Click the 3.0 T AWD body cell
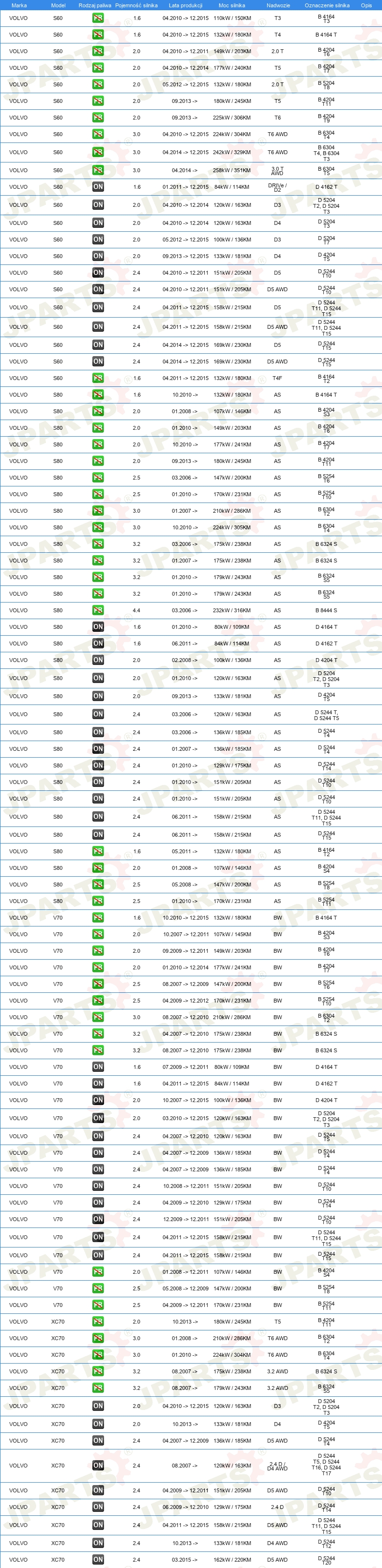382x1568 pixels. tap(277, 170)
